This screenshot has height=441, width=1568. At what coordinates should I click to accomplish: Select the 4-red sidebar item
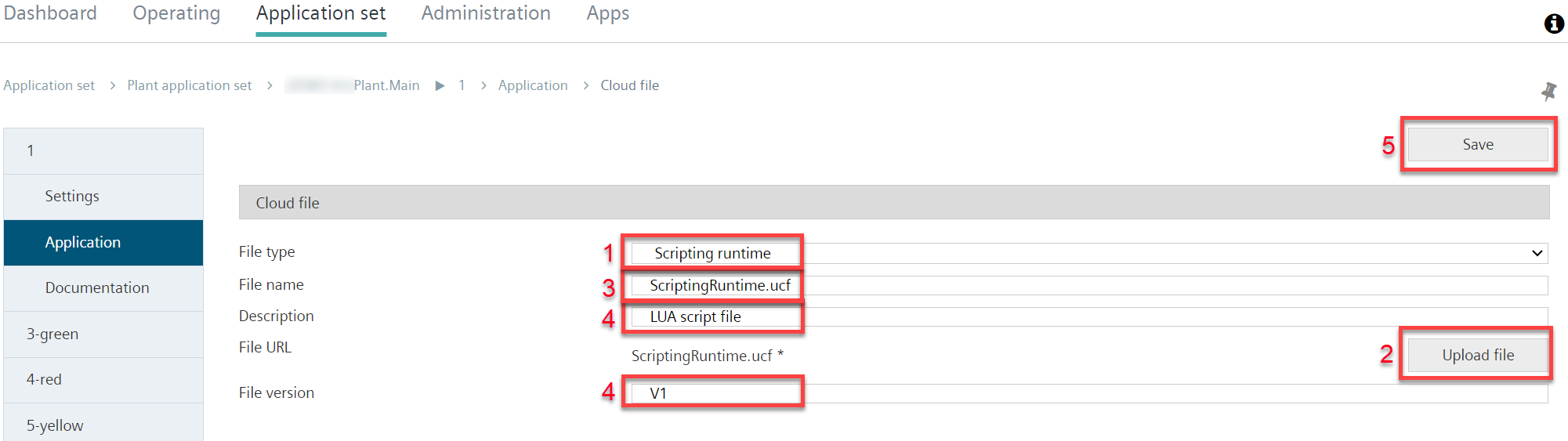(x=103, y=380)
